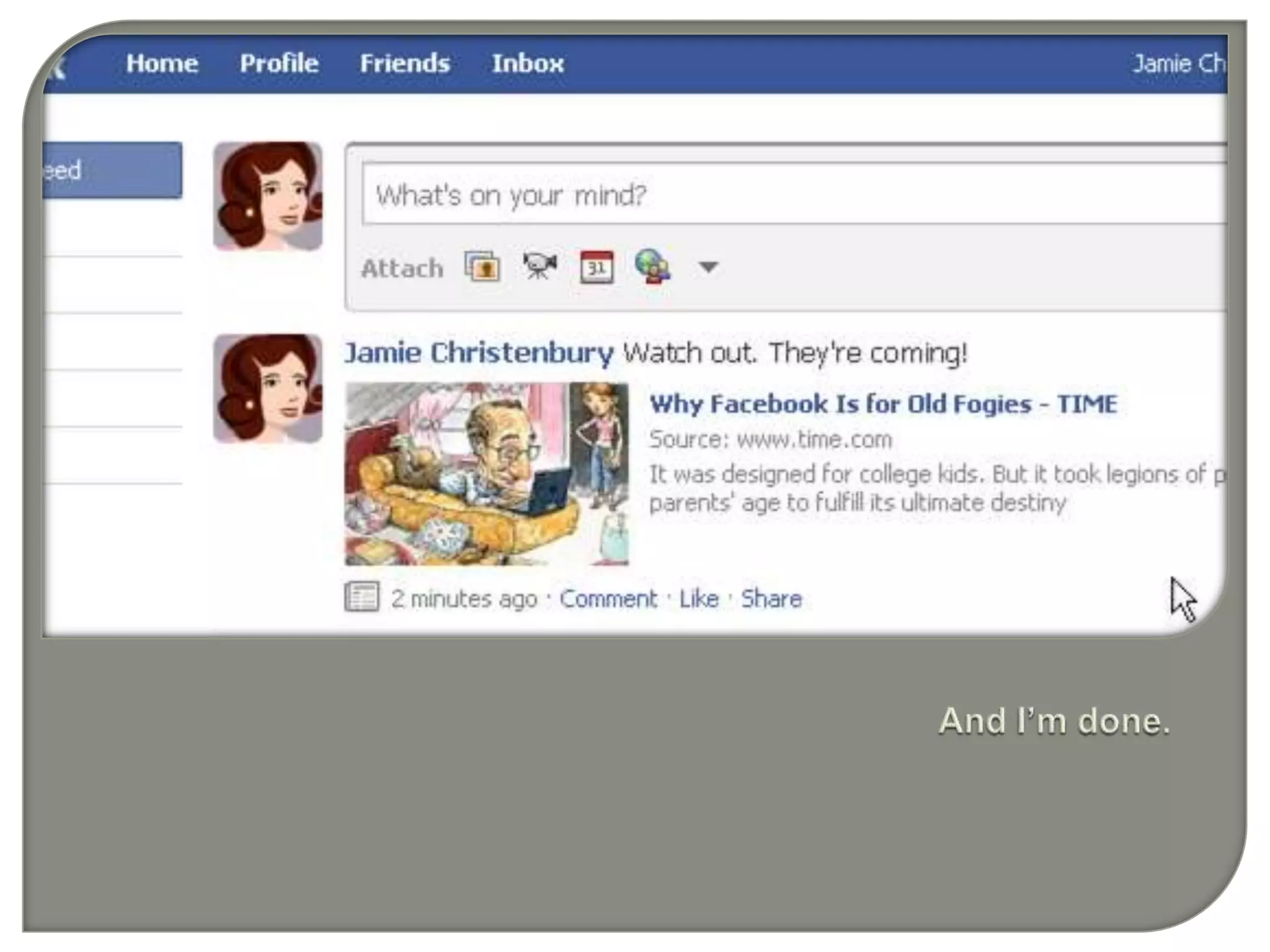Click the Facebook logo in the top bar
Viewport: 1270px width, 952px height.
(x=55, y=65)
